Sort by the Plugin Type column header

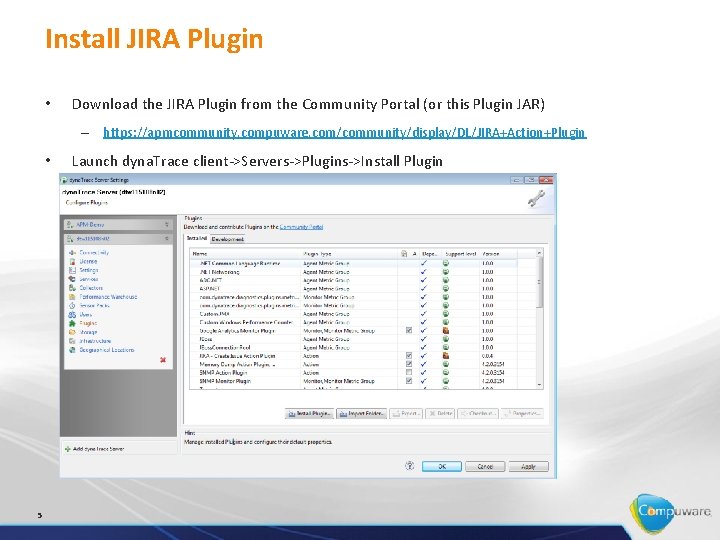(349, 253)
